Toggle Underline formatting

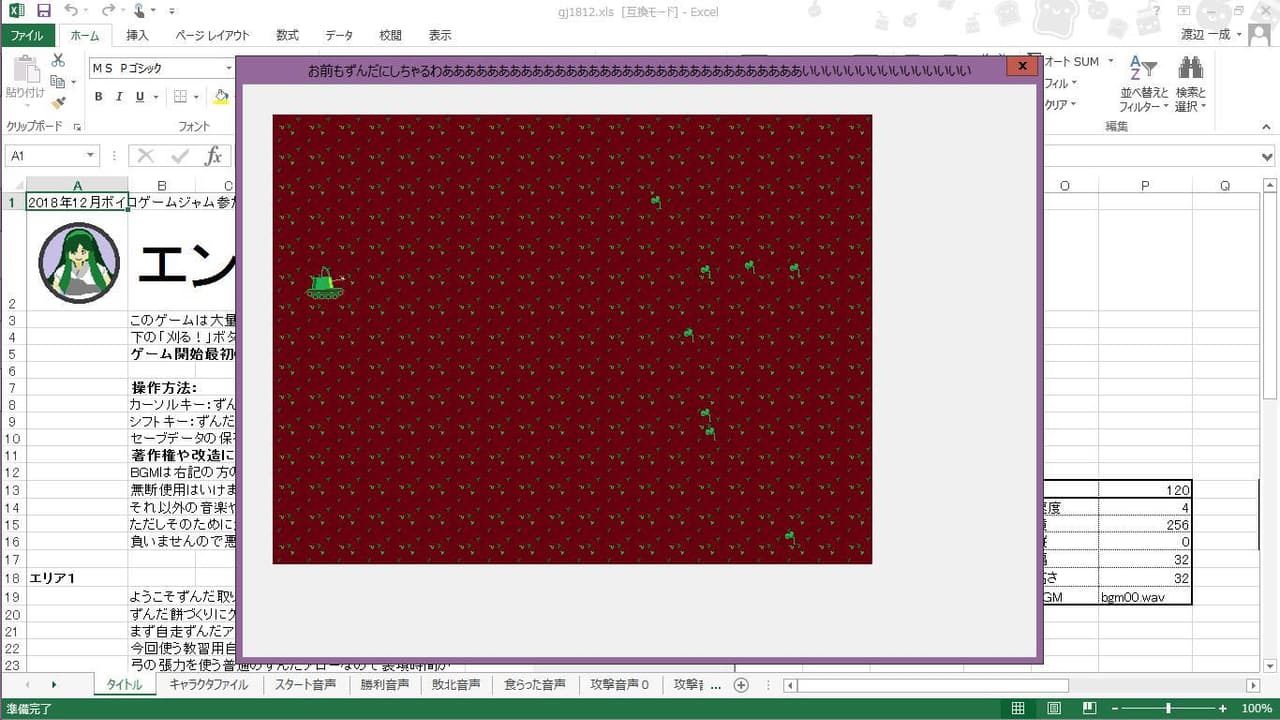(x=140, y=97)
